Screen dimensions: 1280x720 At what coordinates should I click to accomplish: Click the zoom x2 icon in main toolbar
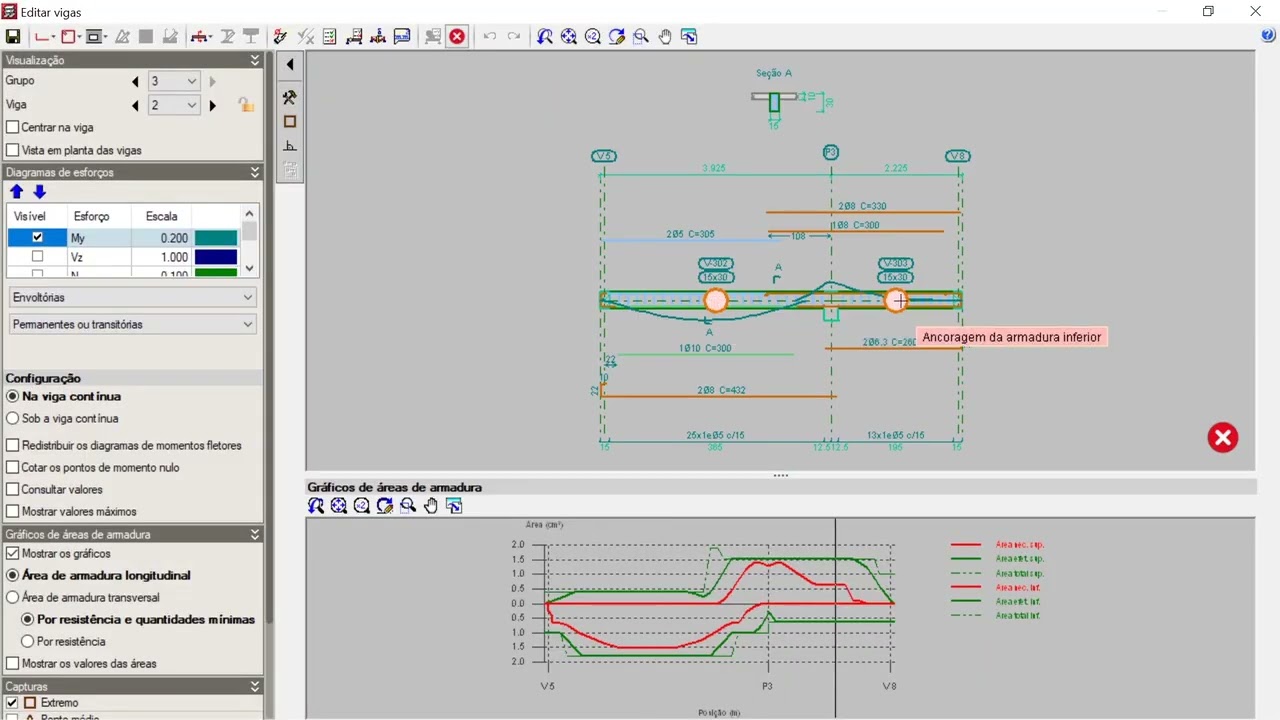593,37
